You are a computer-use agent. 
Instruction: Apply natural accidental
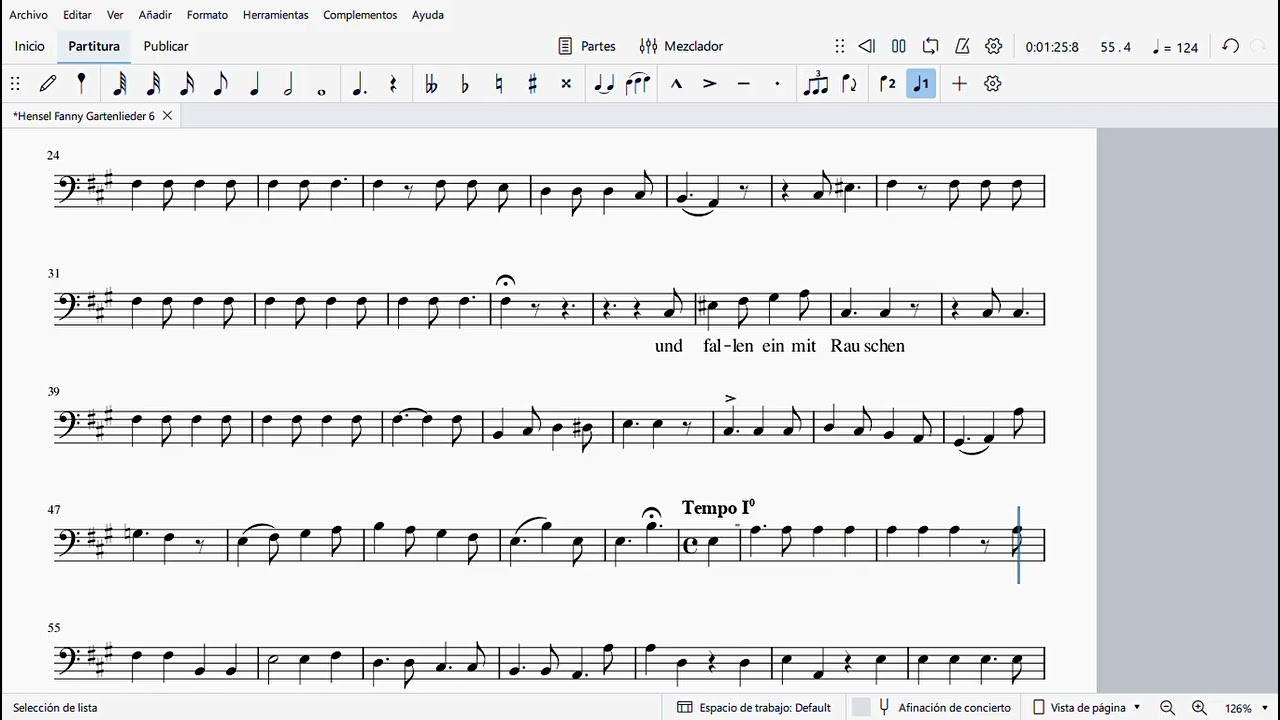[x=499, y=84]
